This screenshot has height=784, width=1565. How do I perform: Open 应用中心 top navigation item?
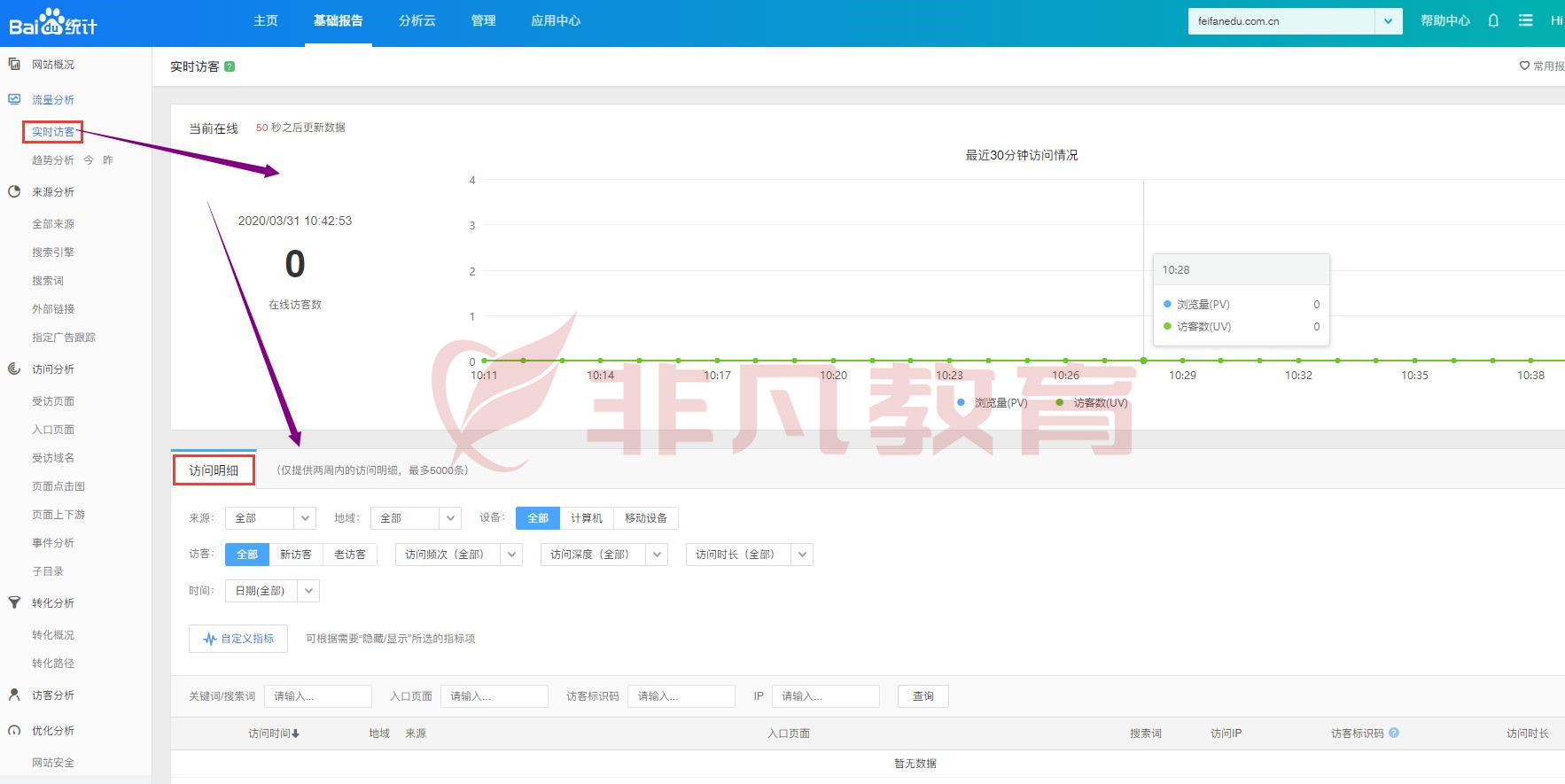tap(556, 20)
